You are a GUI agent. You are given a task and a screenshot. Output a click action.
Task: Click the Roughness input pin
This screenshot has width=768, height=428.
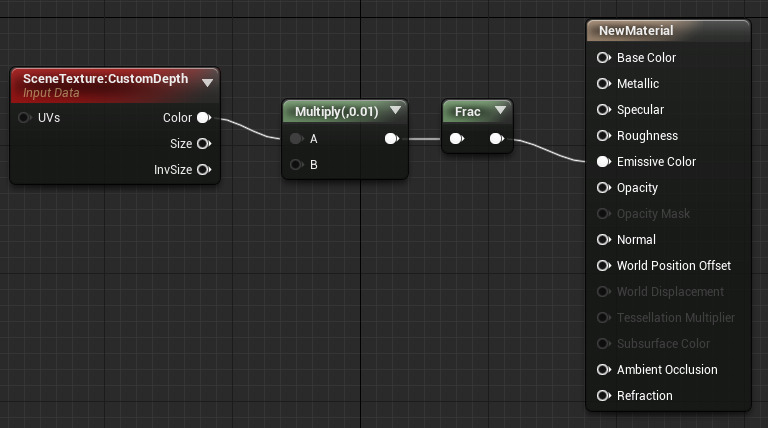click(x=603, y=136)
